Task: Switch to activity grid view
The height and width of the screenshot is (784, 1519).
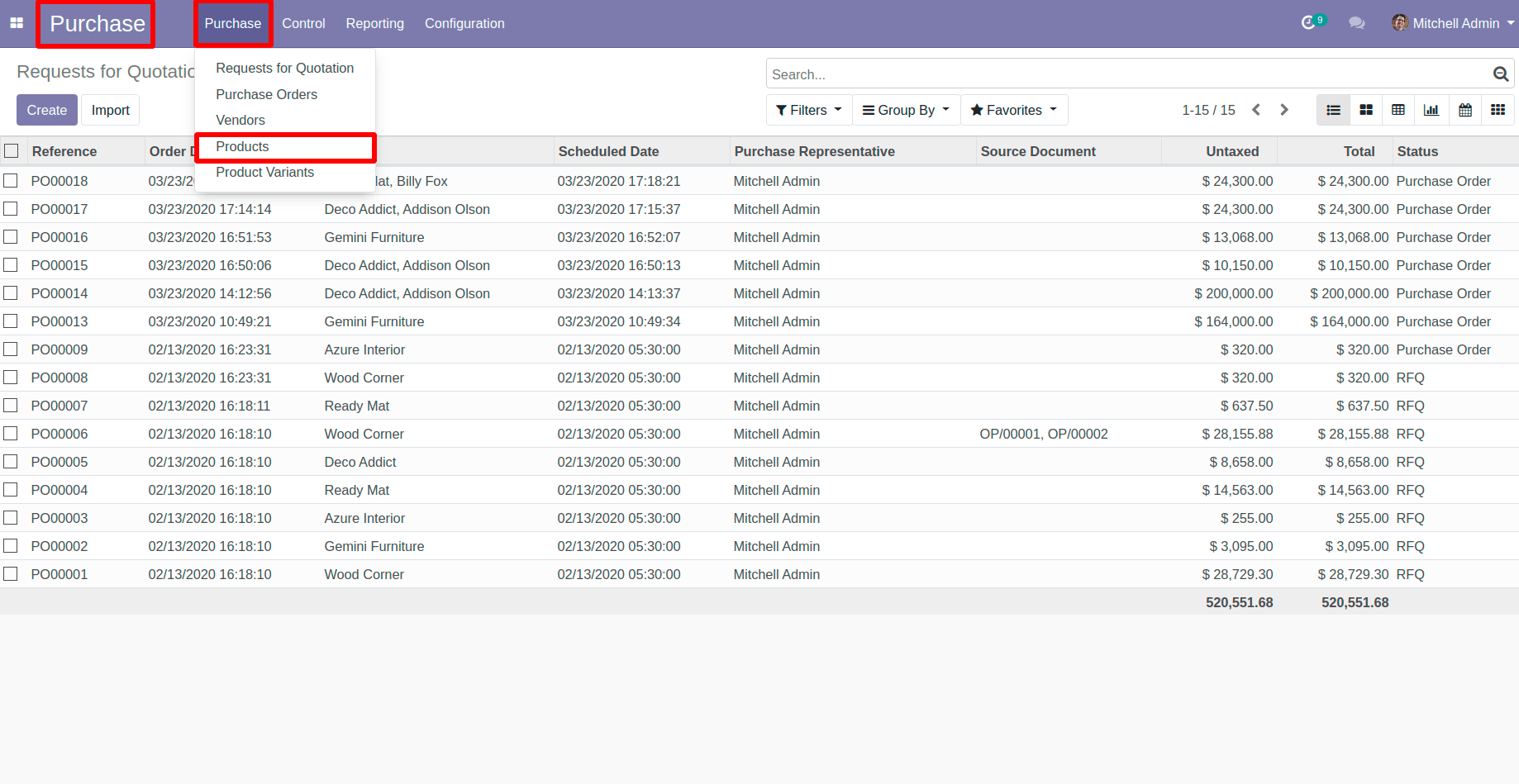Action: coord(1498,110)
